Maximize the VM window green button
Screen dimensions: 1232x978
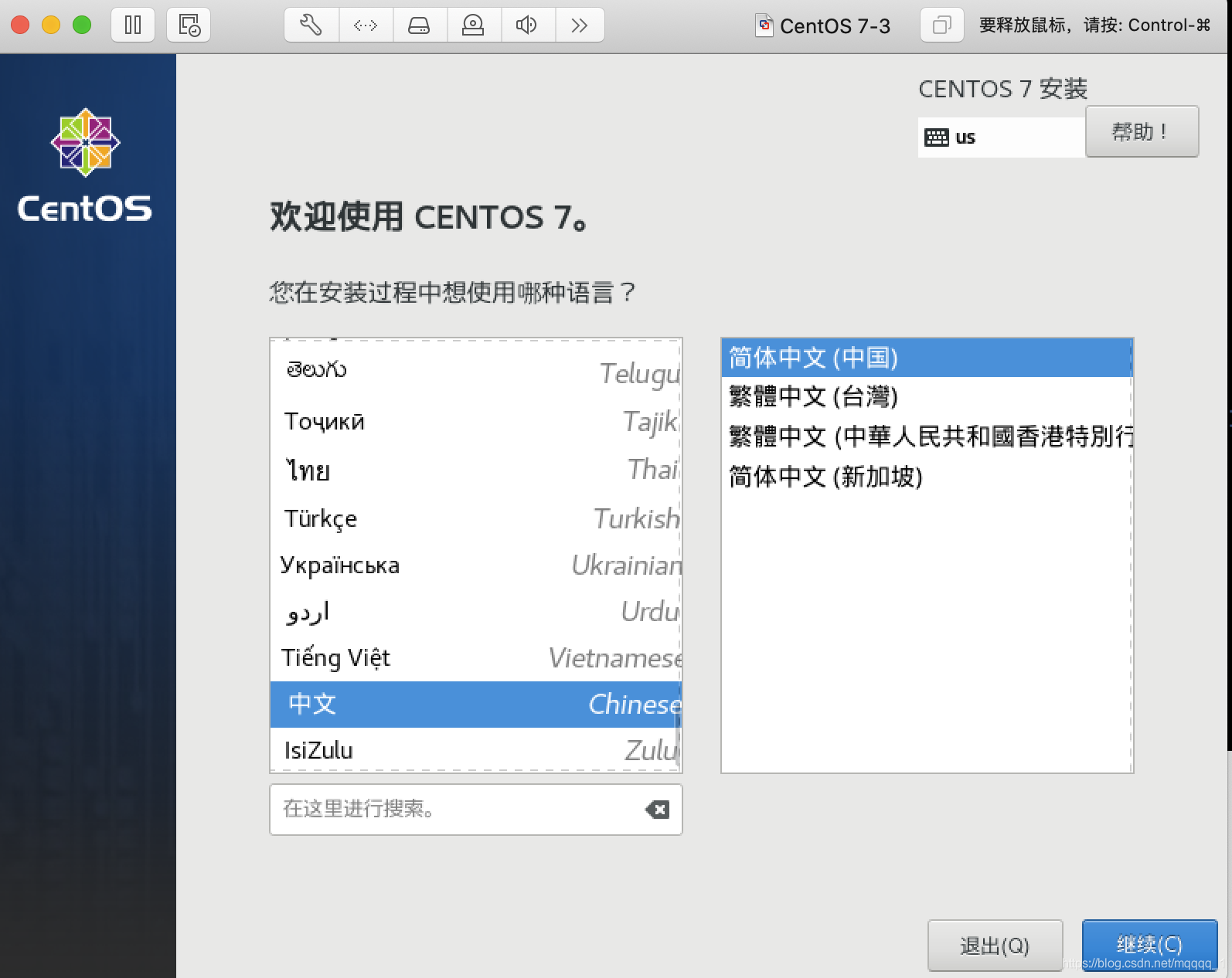(82, 25)
